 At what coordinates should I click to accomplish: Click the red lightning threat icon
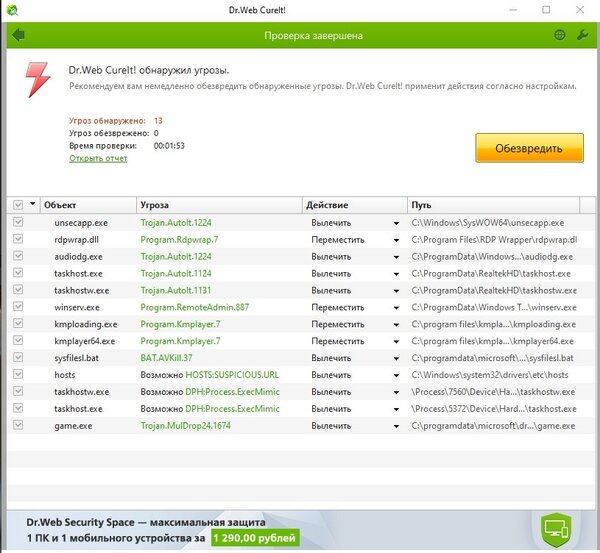[38, 80]
